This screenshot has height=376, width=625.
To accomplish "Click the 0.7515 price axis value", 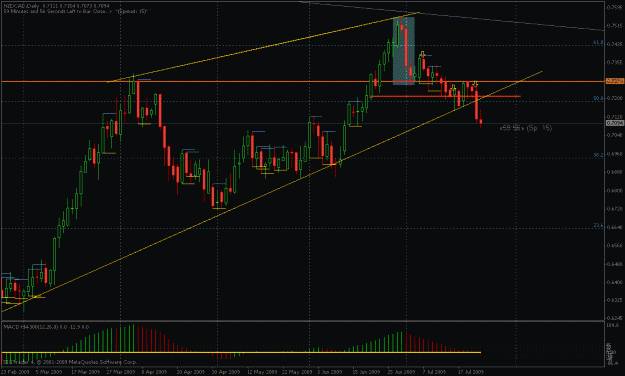I will [x=615, y=26].
